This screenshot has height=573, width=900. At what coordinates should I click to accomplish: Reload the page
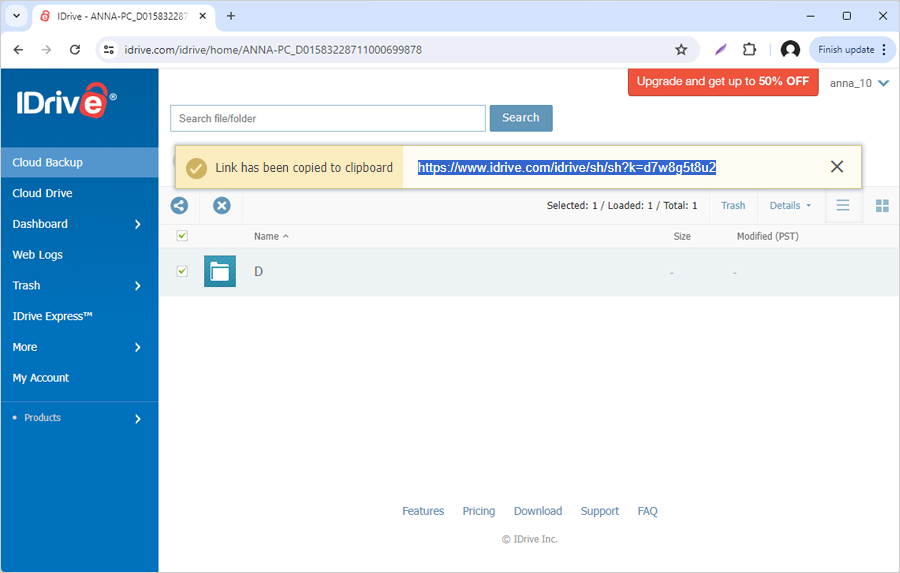[x=75, y=49]
